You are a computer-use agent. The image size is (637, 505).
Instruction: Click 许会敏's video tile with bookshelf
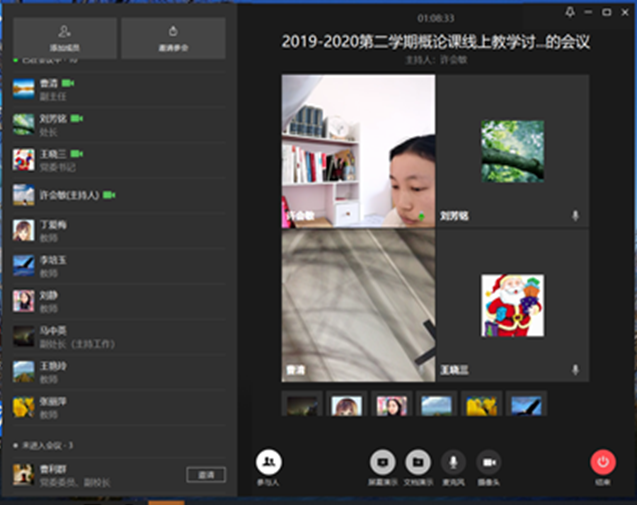(x=358, y=150)
